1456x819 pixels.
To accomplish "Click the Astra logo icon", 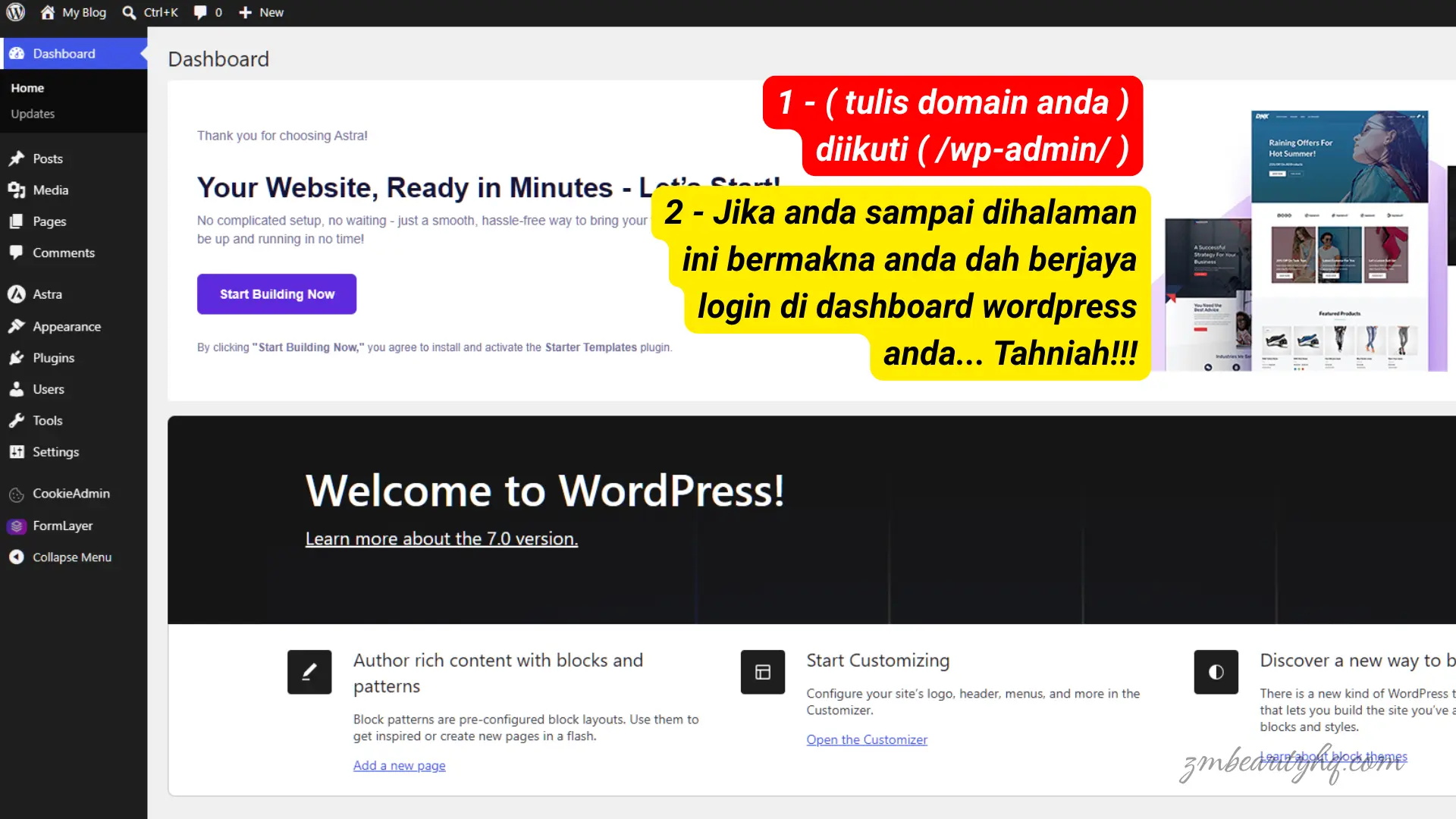I will [17, 294].
